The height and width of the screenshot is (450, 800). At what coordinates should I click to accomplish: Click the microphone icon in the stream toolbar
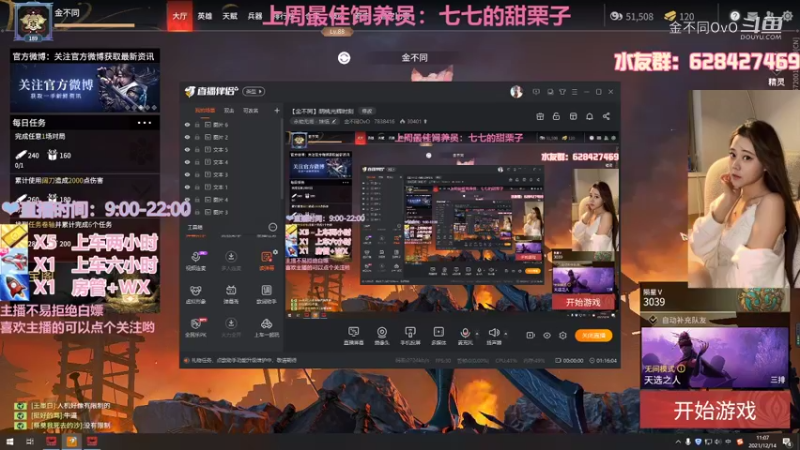[x=465, y=334]
